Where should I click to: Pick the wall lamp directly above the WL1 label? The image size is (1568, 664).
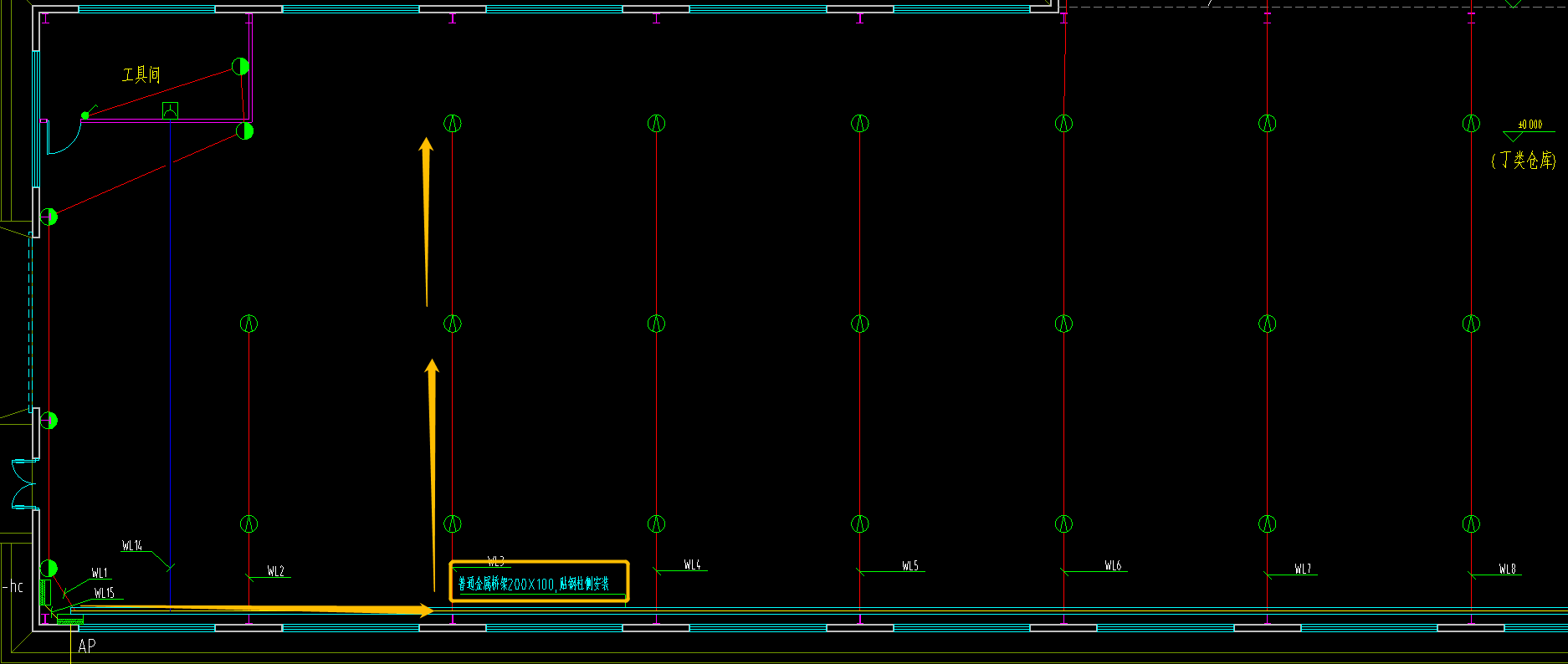point(49,568)
